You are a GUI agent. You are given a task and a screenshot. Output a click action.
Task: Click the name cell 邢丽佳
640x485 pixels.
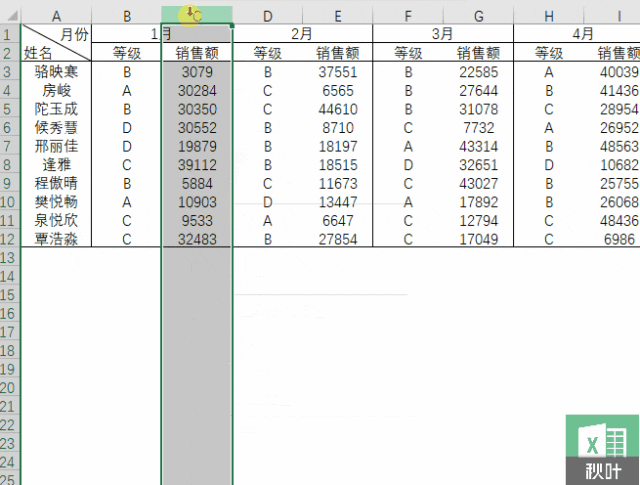click(56, 146)
